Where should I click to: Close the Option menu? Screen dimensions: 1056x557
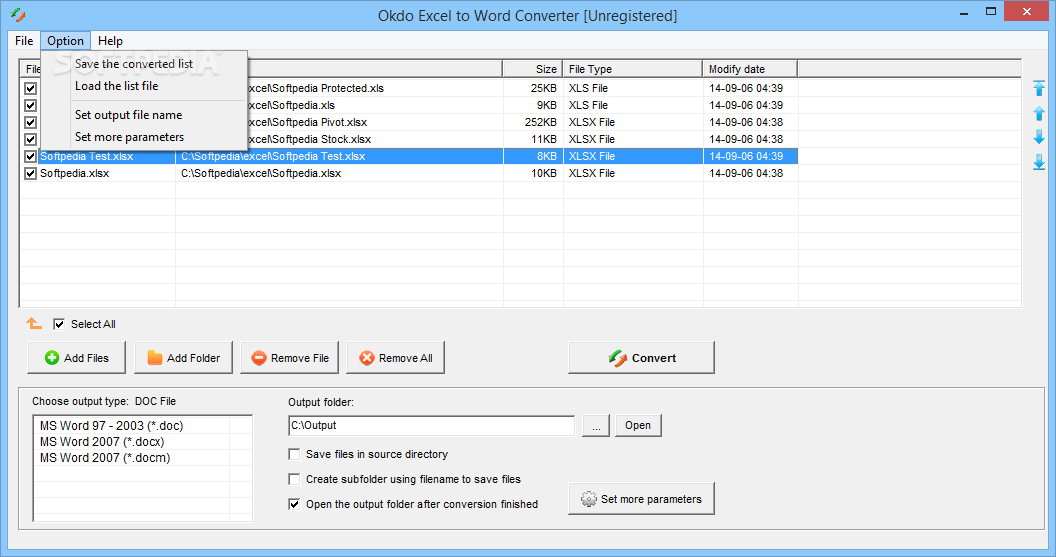[65, 40]
